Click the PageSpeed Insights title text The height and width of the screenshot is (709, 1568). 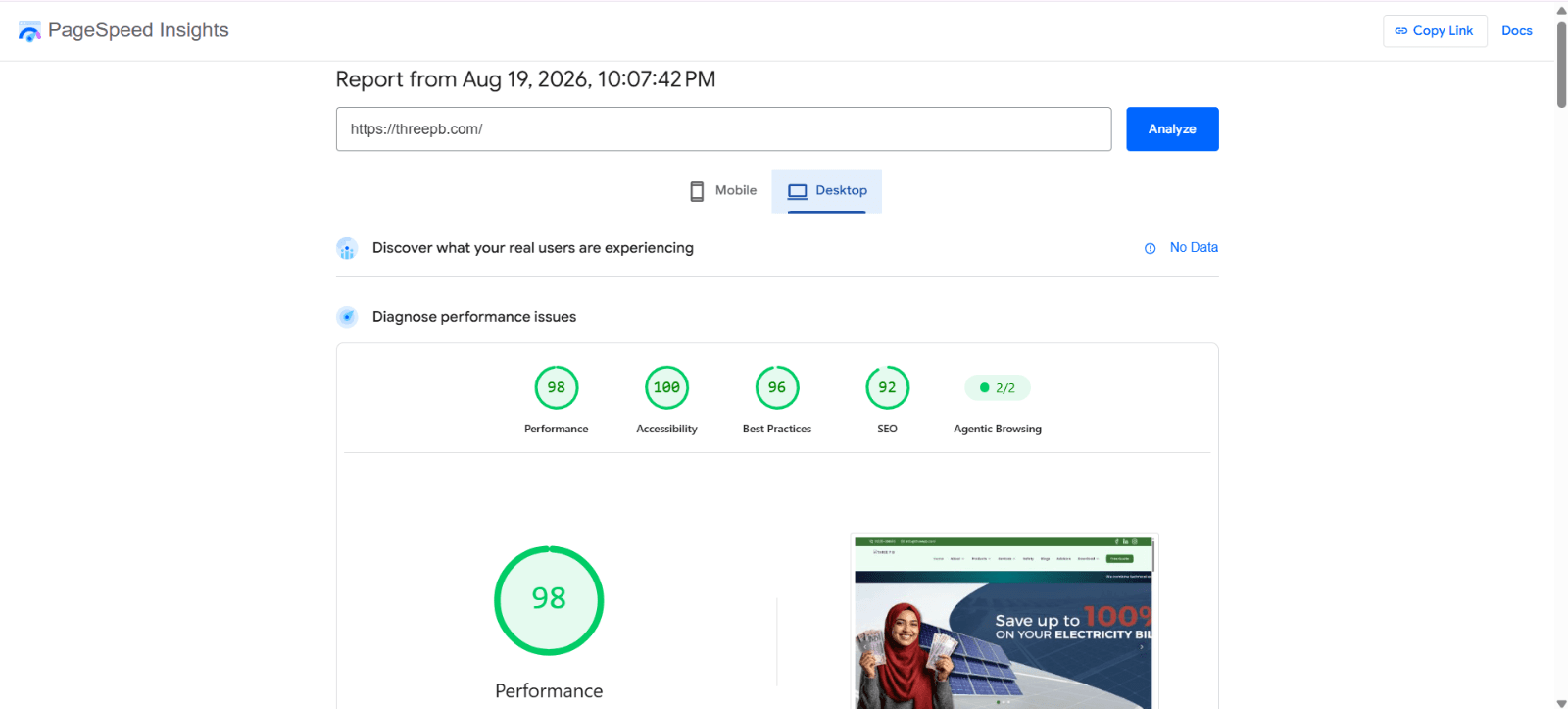pyautogui.click(x=138, y=30)
